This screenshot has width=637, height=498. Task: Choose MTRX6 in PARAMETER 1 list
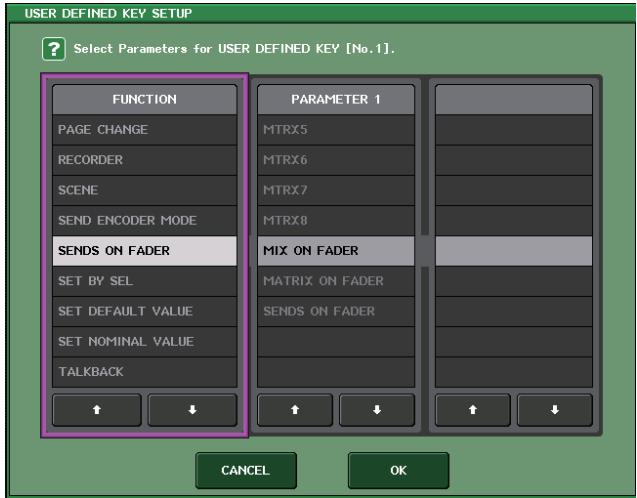[x=336, y=160]
